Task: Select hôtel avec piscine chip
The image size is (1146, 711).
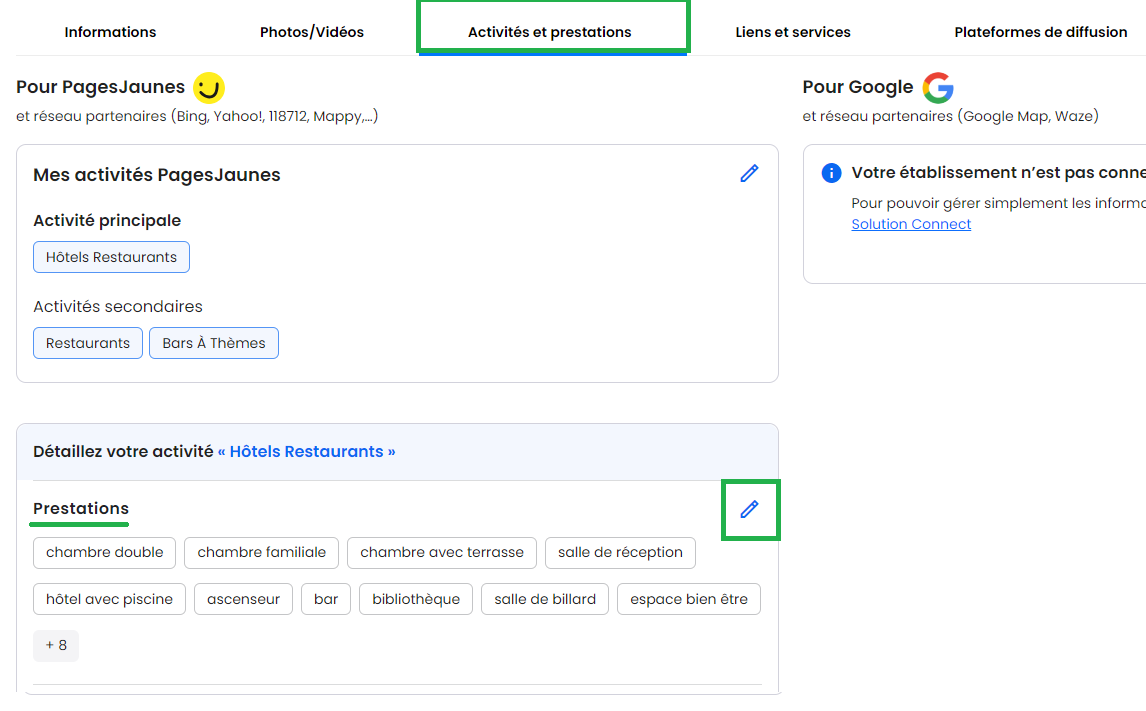Action: (x=110, y=599)
